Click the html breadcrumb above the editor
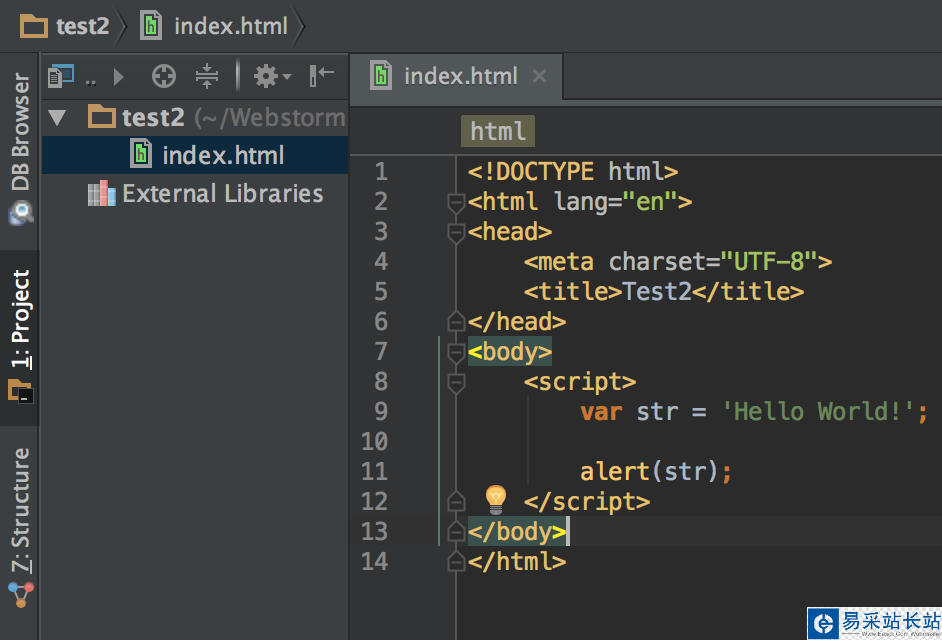The image size is (942, 640). click(x=498, y=132)
